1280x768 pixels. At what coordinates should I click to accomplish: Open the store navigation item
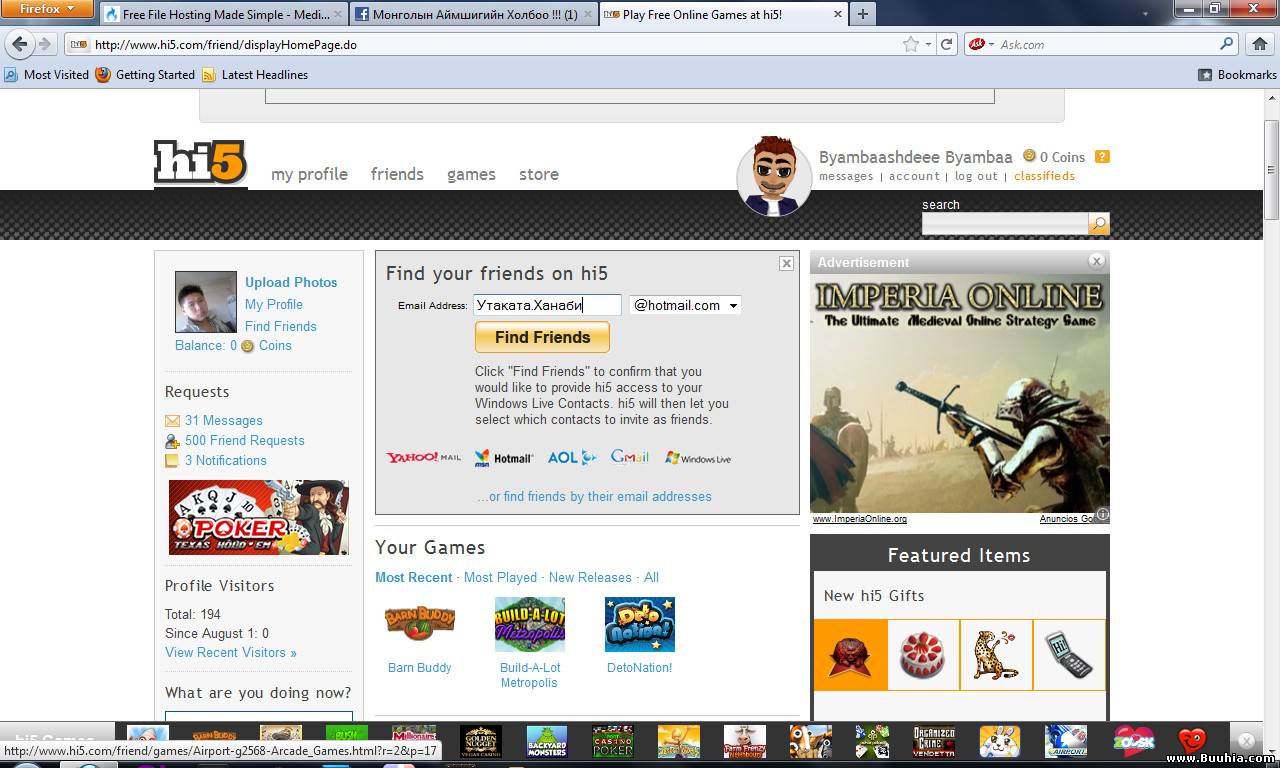point(539,174)
